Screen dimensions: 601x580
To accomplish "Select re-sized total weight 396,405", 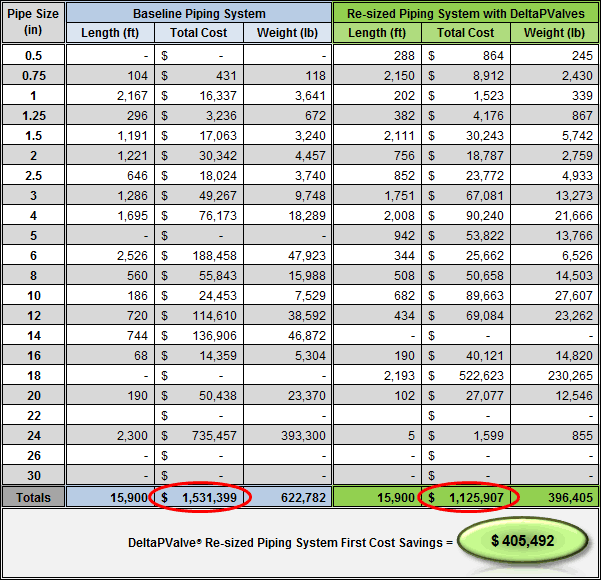I will [x=570, y=498].
